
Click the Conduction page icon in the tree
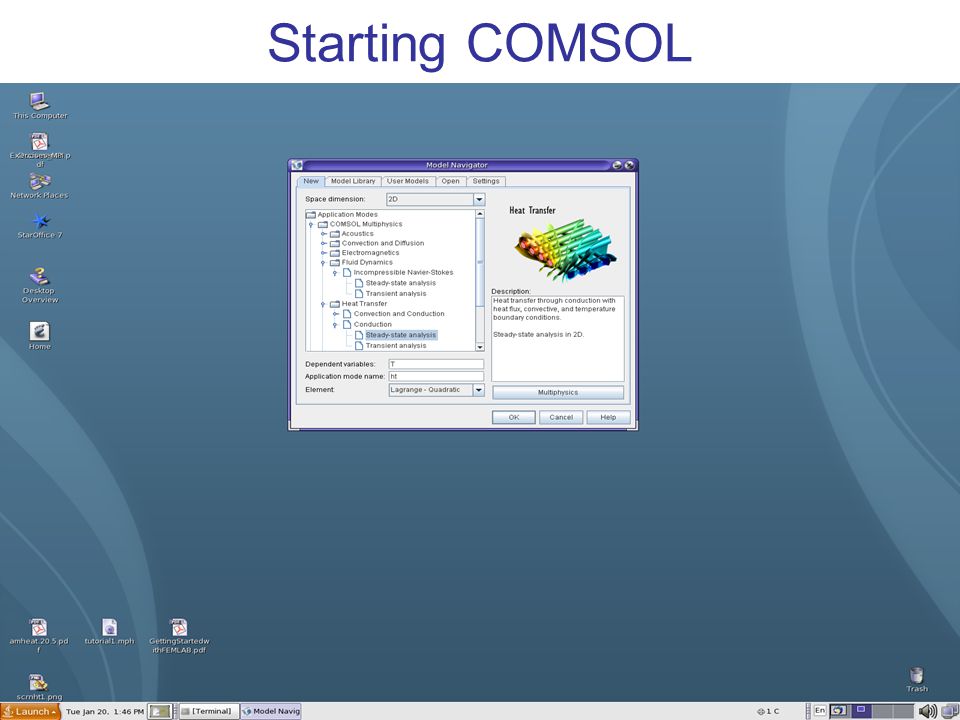(347, 324)
